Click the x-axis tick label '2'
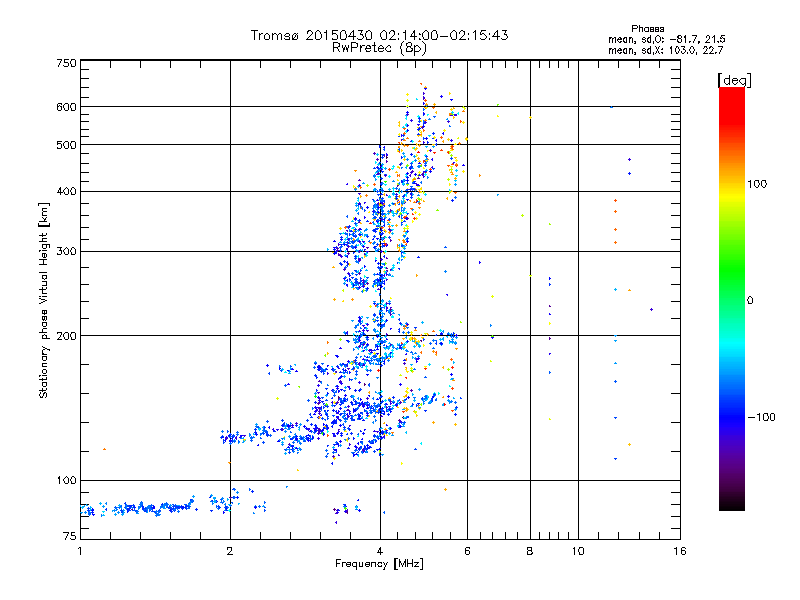Viewport: 800px width, 600px height. pyautogui.click(x=230, y=551)
